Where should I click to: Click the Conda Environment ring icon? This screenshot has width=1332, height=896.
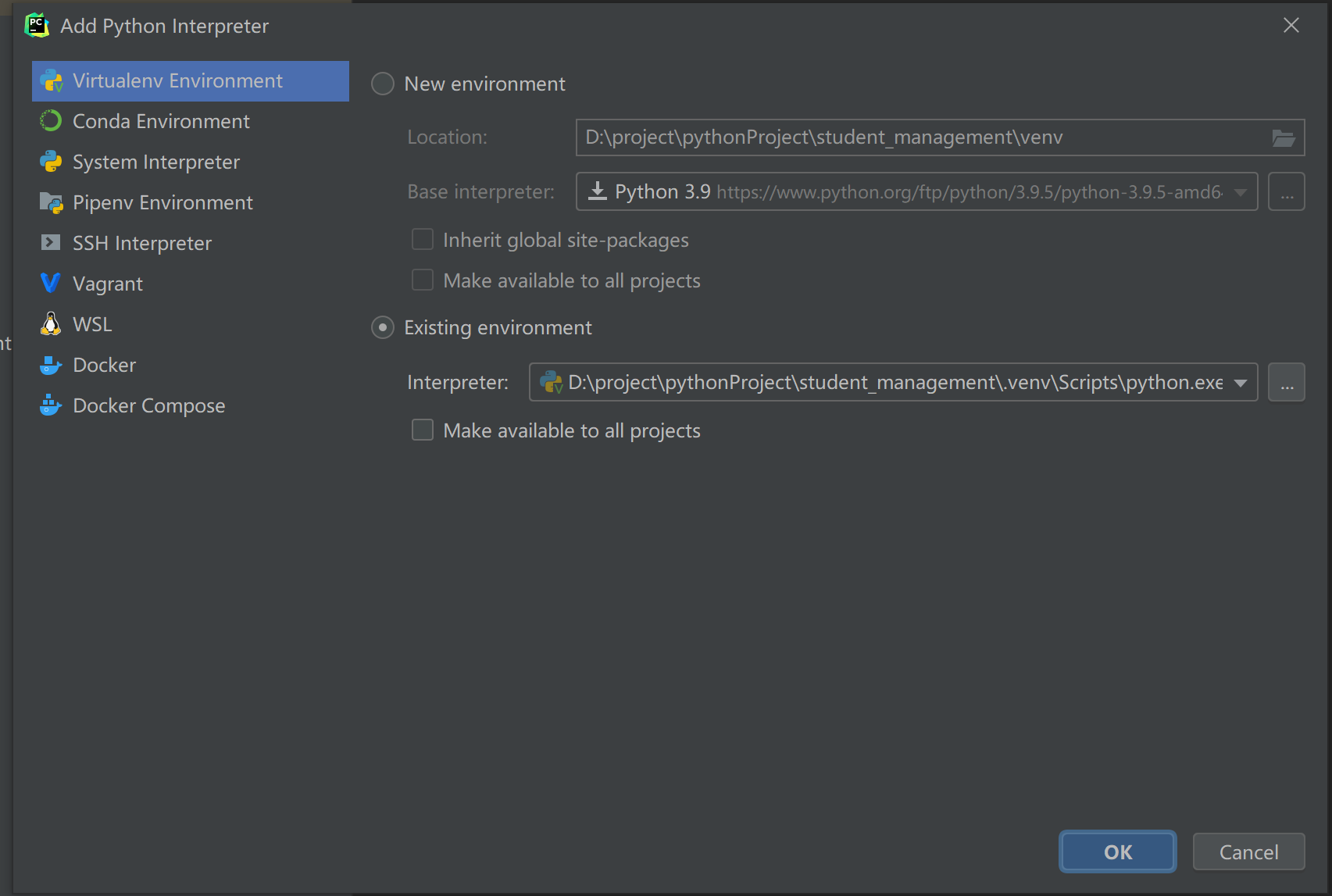coord(51,121)
